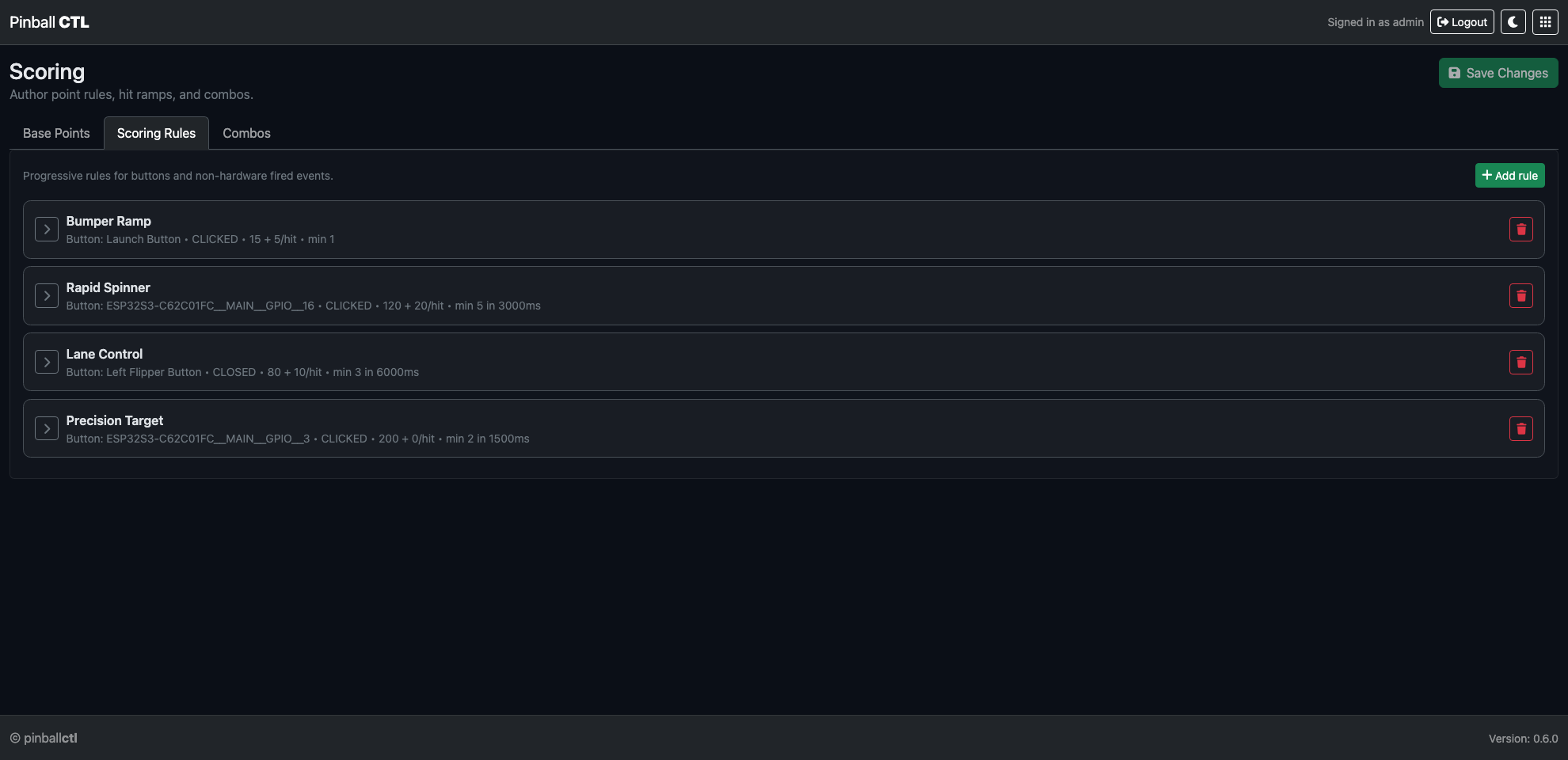Open the app grid icon in the header

(1544, 21)
